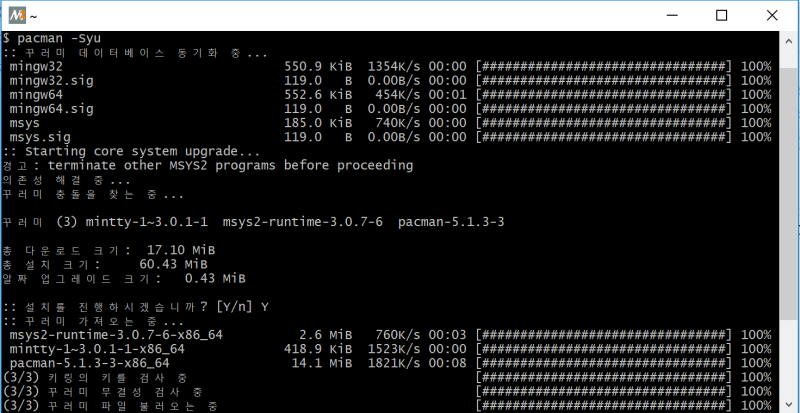Click the '100%' on the mingw64 row
800x413 pixels.
pos(756,94)
